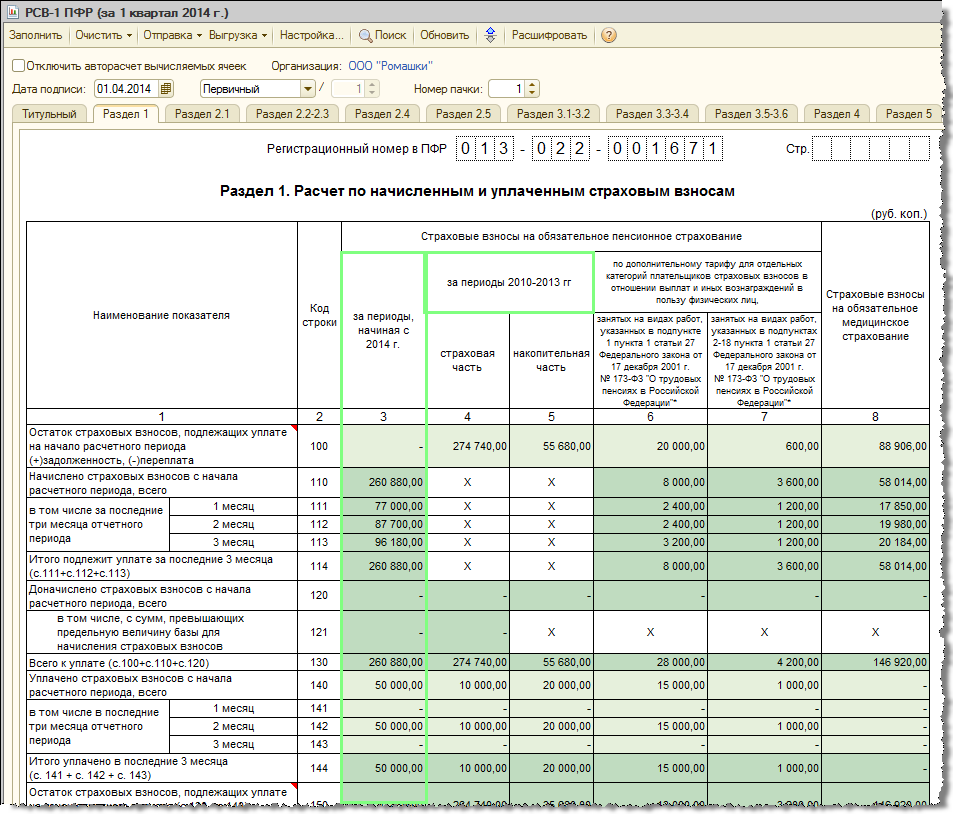The image size is (953, 814).
Task: Expand the Первичный report type combo box
Action: click(x=308, y=89)
